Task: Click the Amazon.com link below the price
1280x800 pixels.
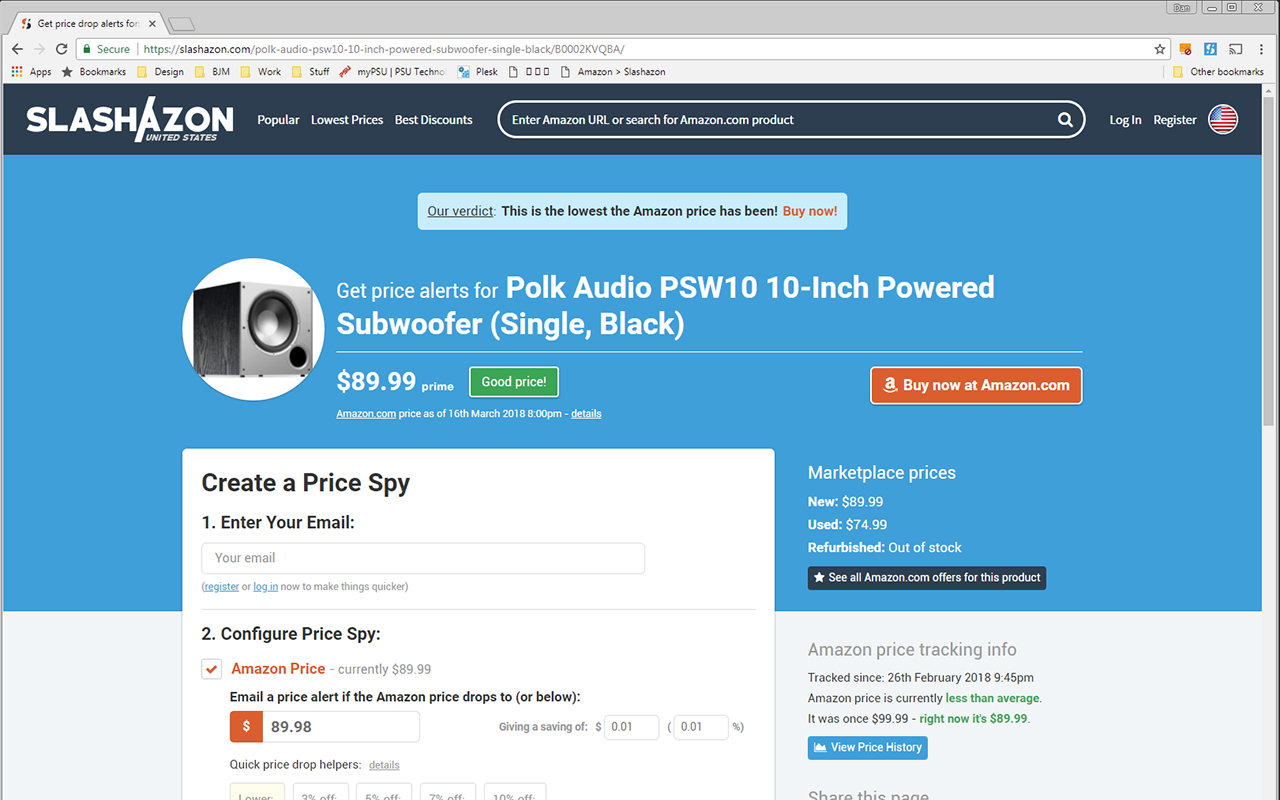Action: coord(366,414)
